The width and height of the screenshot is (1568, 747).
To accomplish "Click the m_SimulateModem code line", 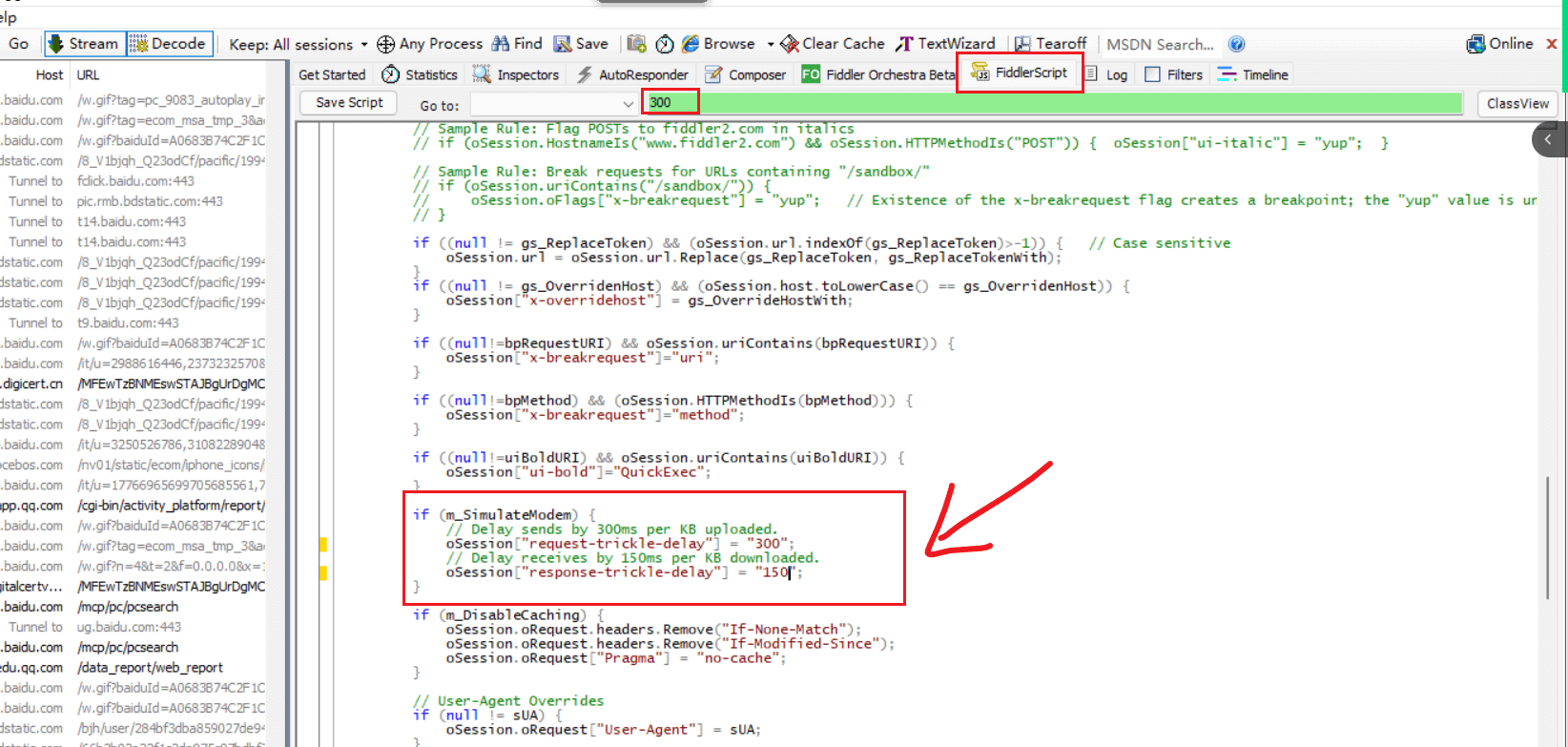I will pyautogui.click(x=505, y=515).
